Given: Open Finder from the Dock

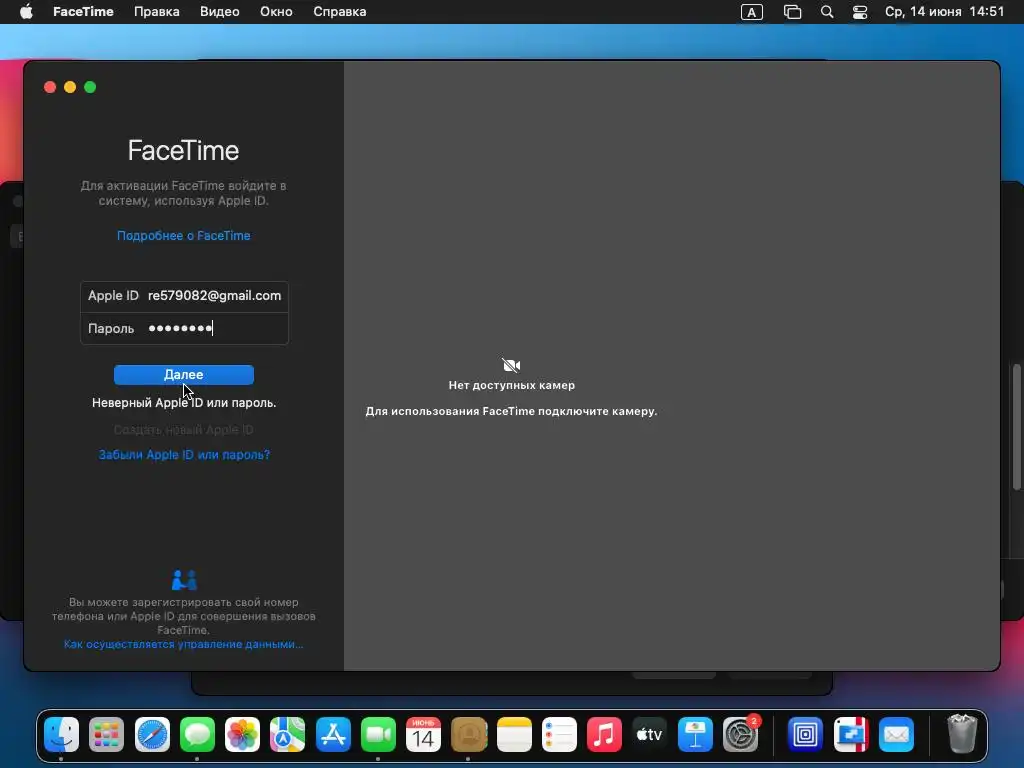Looking at the screenshot, I should click(x=61, y=734).
